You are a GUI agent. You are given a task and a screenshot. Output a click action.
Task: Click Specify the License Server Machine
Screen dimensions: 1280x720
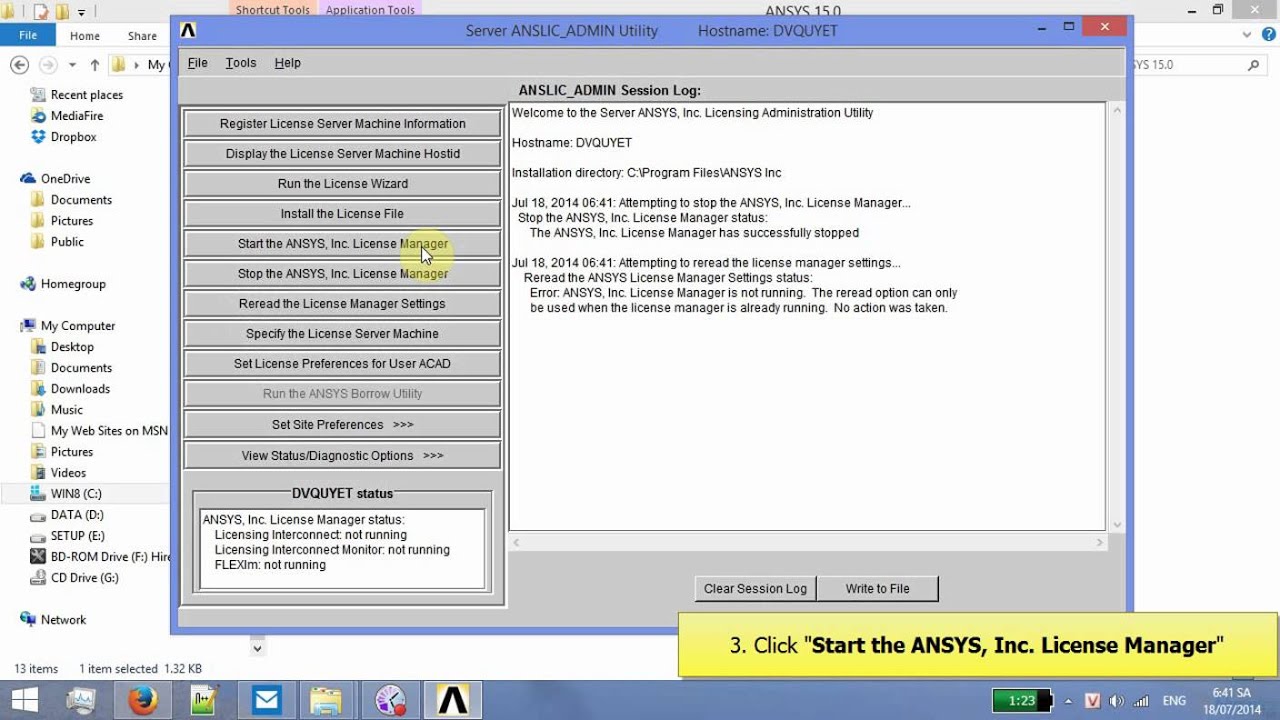tap(342, 334)
